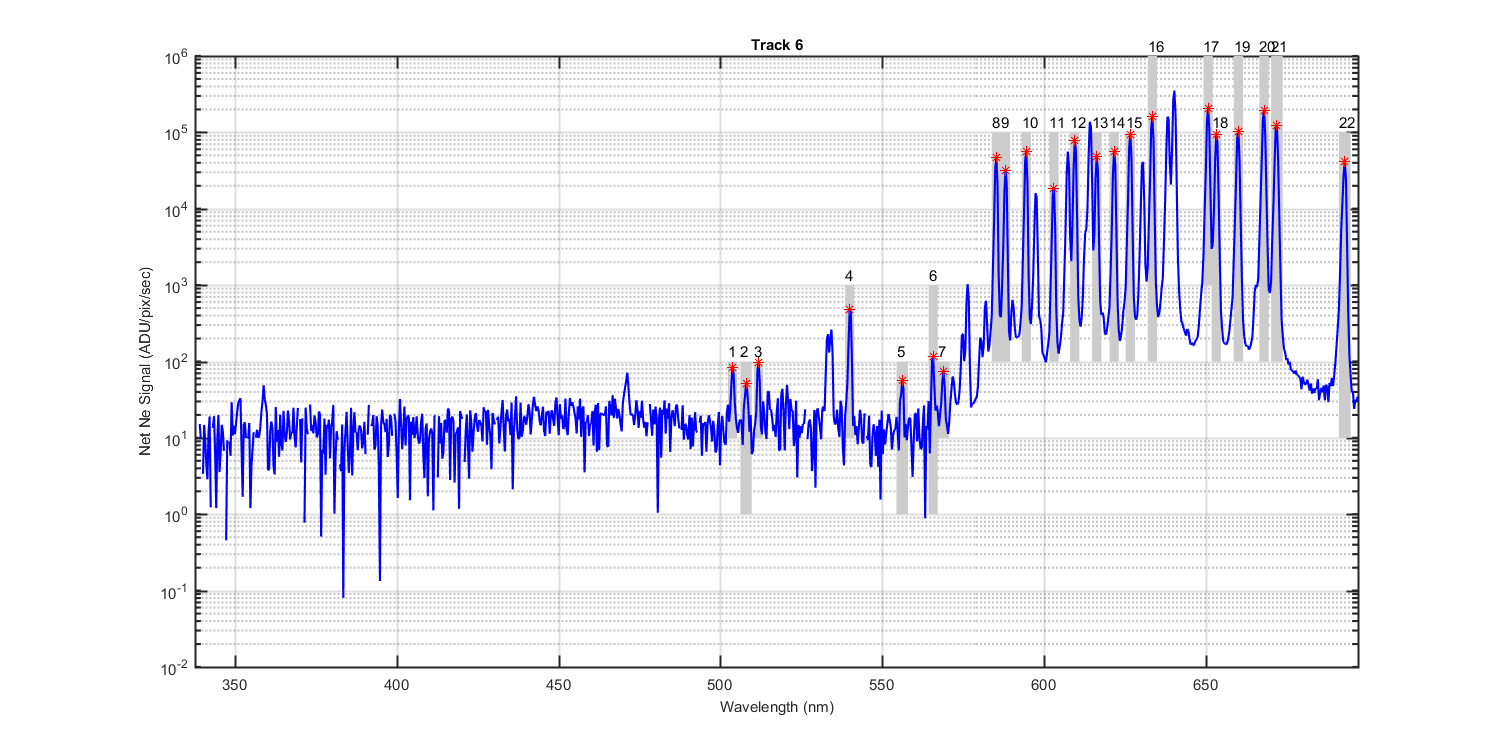Click the peak number label "19"
This screenshot has height=750, width=1500.
click(x=1242, y=47)
